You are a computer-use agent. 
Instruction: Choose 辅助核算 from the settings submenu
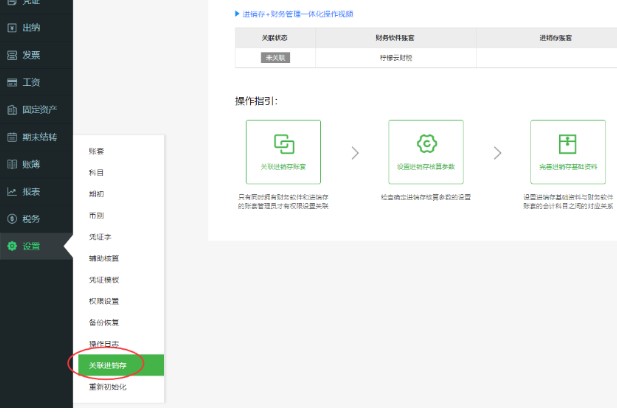pos(103,258)
